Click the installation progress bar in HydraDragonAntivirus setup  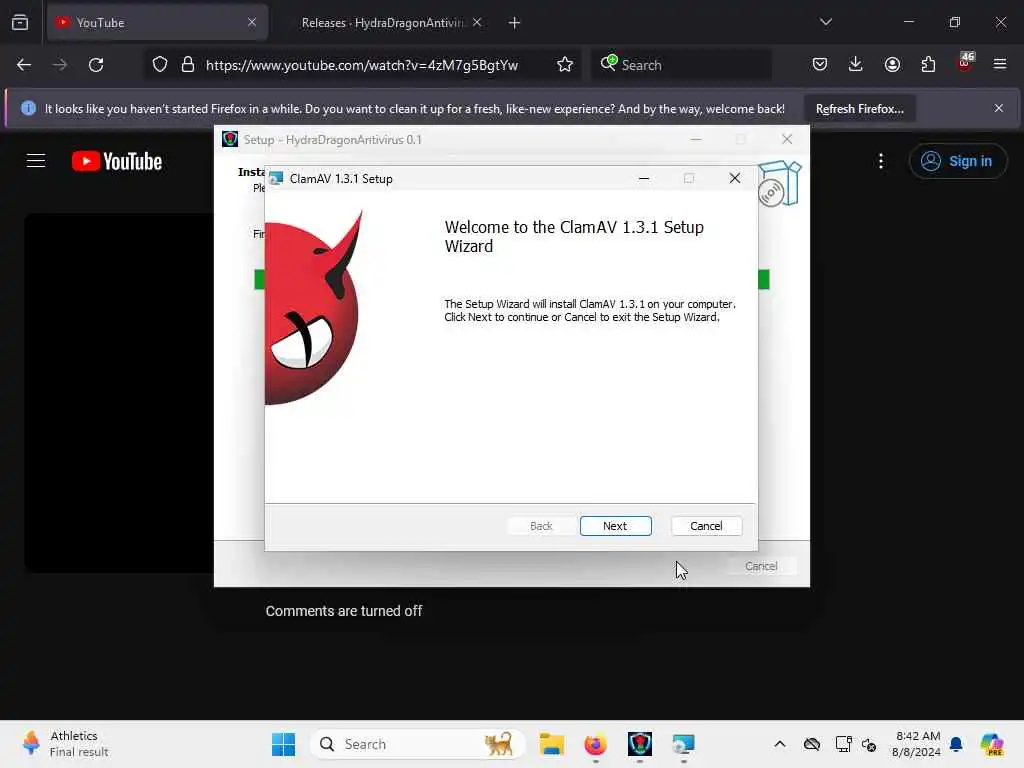511,280
